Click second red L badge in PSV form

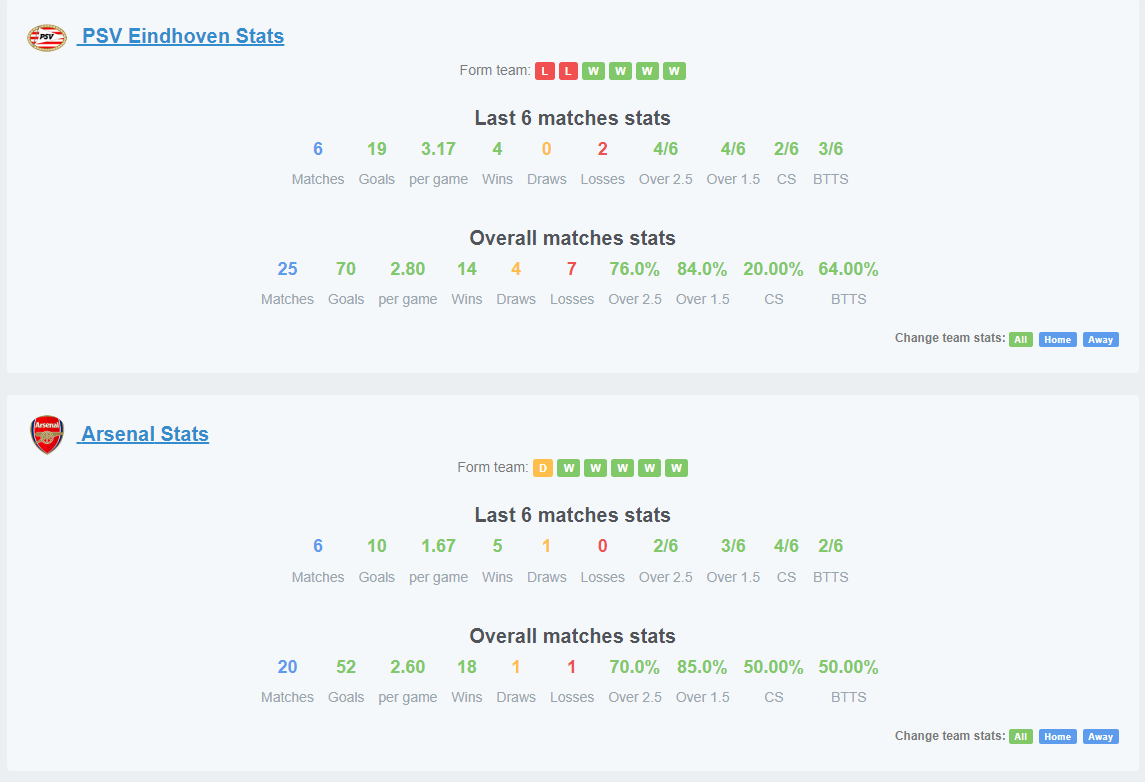pyautogui.click(x=568, y=71)
